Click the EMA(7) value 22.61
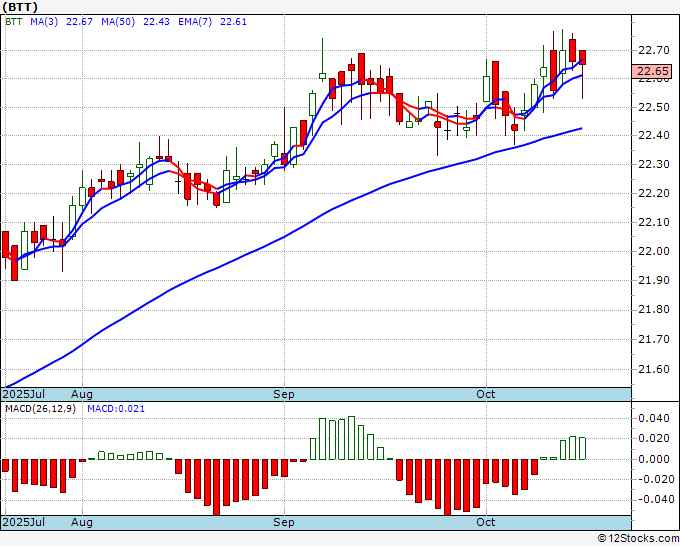This screenshot has height=546, width=680. (x=233, y=22)
